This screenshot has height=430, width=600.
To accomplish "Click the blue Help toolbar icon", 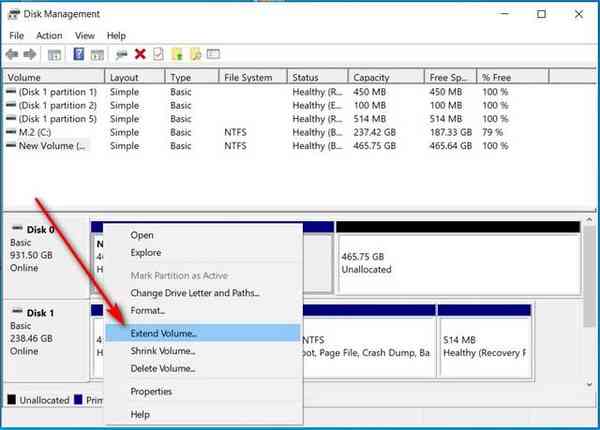I will (x=79, y=54).
